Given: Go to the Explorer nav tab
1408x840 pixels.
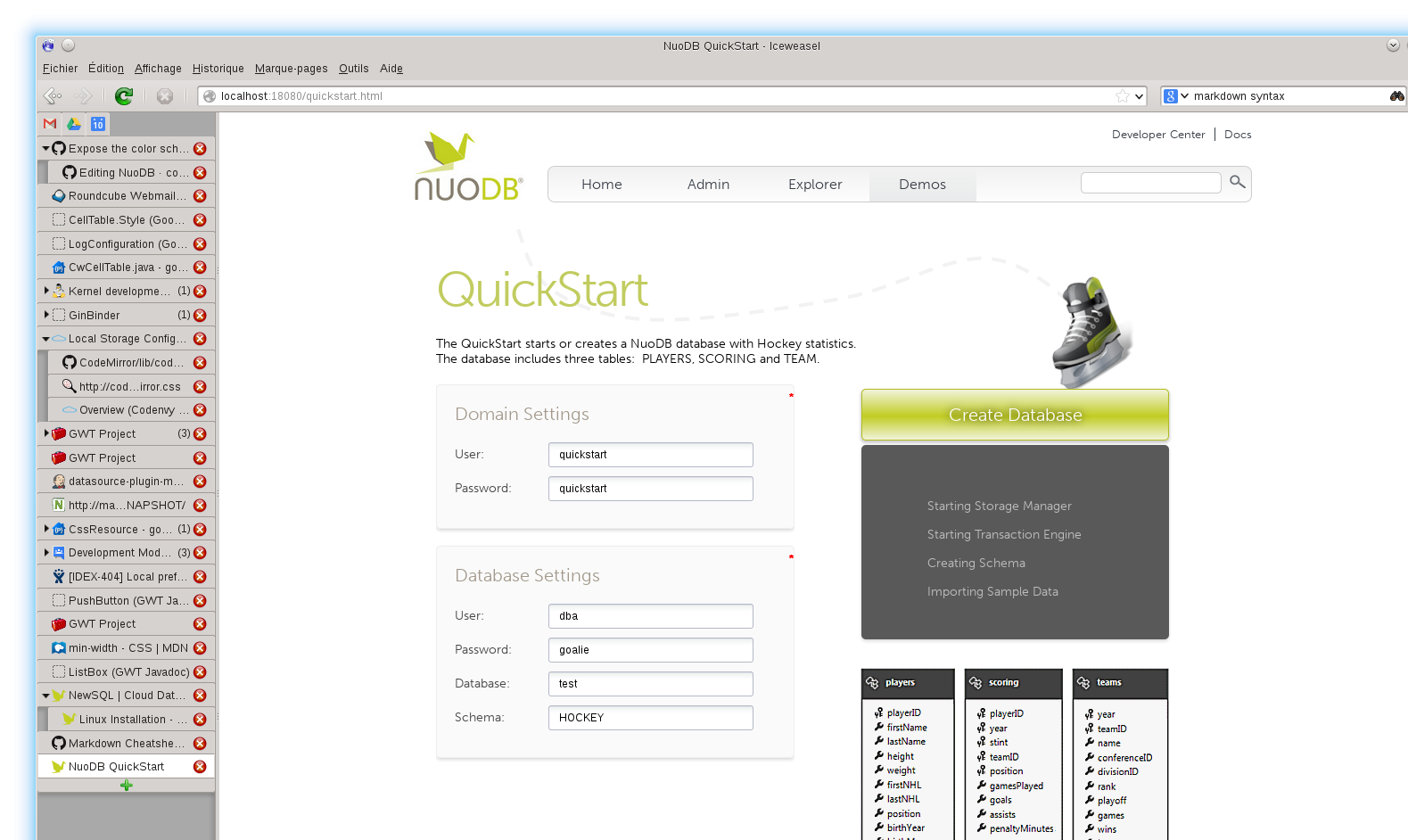Looking at the screenshot, I should pos(815,185).
